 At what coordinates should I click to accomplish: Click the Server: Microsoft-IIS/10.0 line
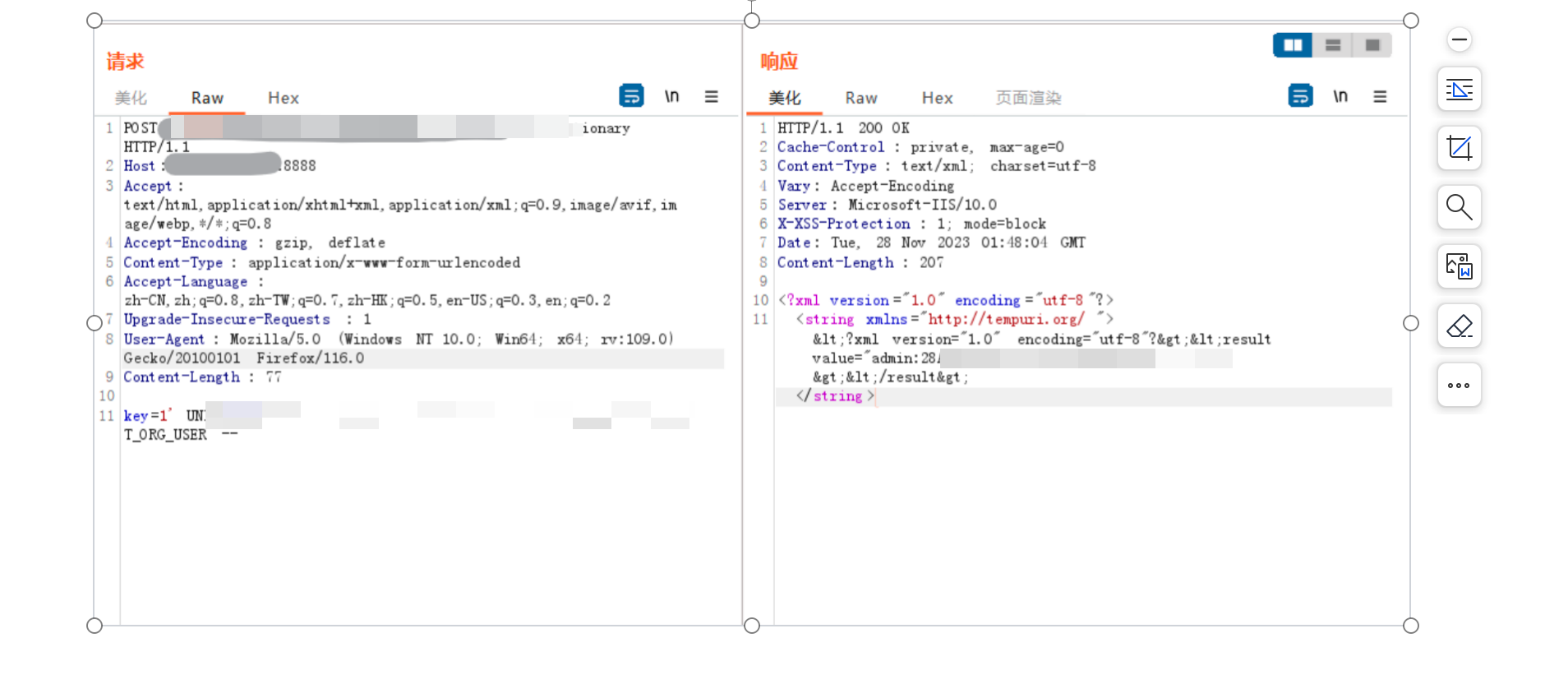pos(888,205)
